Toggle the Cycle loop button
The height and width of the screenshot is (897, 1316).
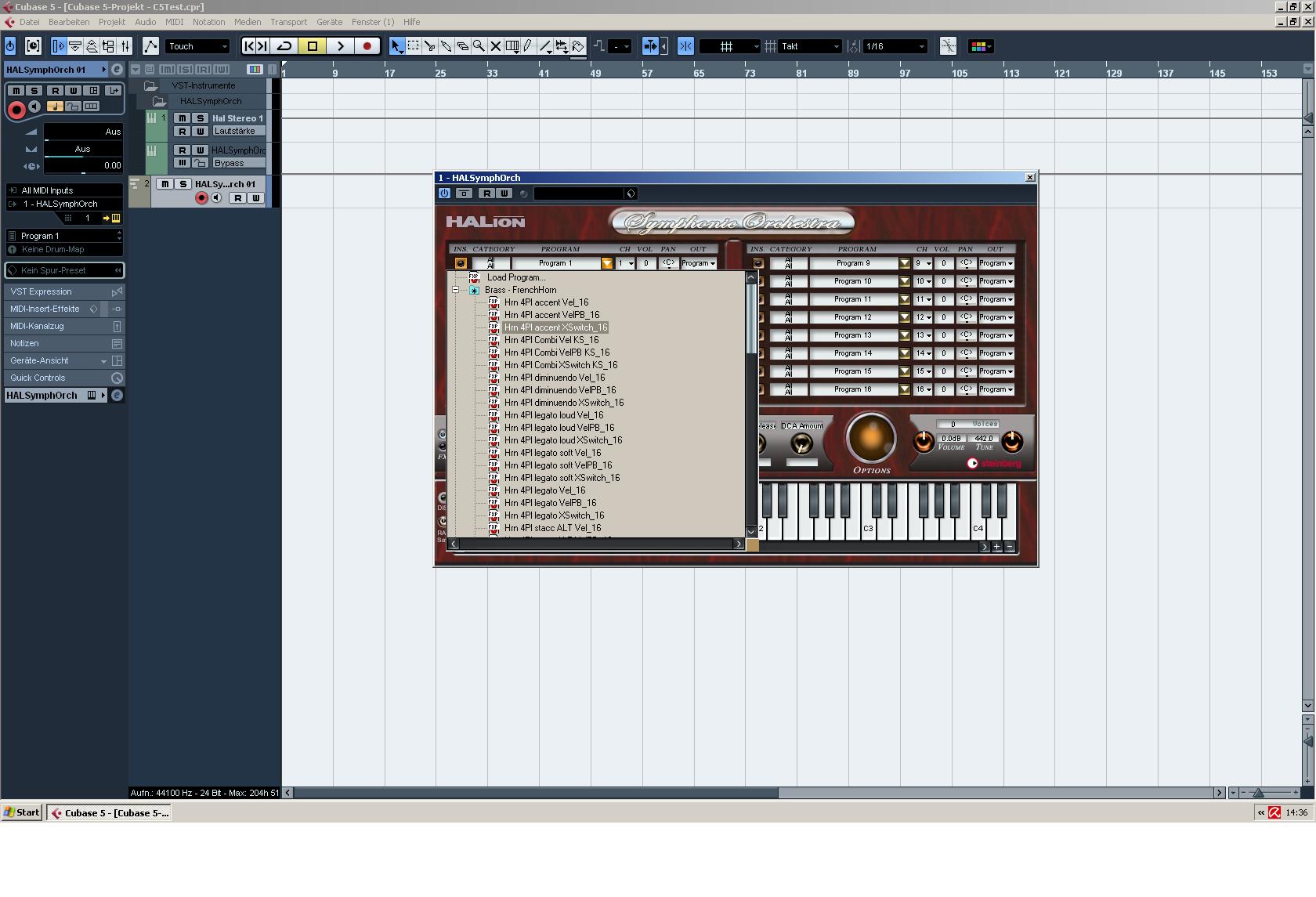(285, 46)
